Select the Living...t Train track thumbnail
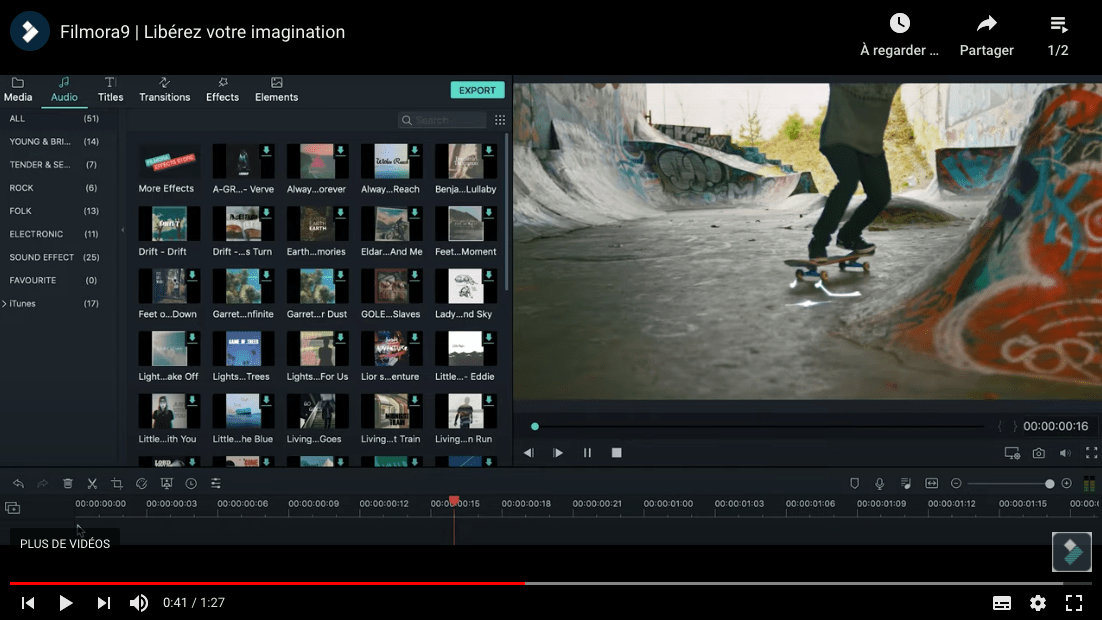1102x620 pixels. [x=391, y=411]
